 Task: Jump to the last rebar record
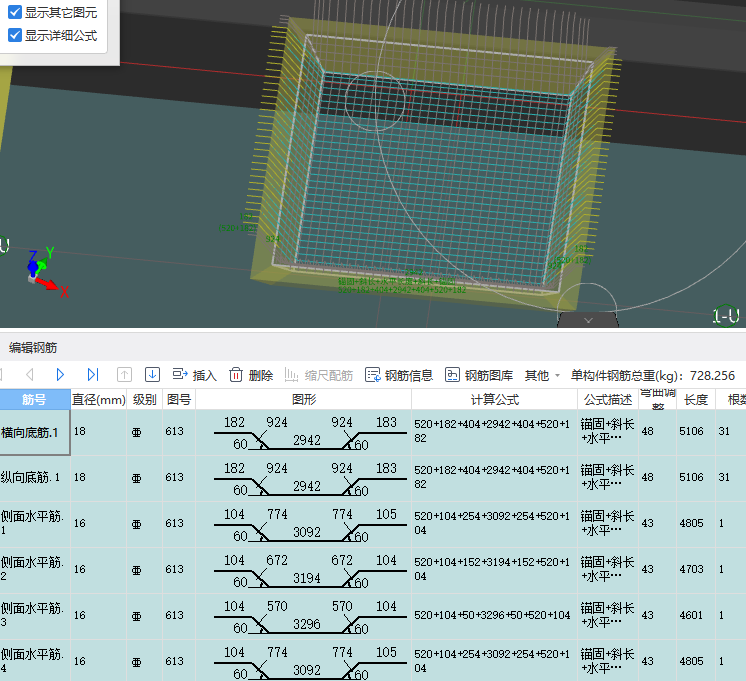coord(93,375)
